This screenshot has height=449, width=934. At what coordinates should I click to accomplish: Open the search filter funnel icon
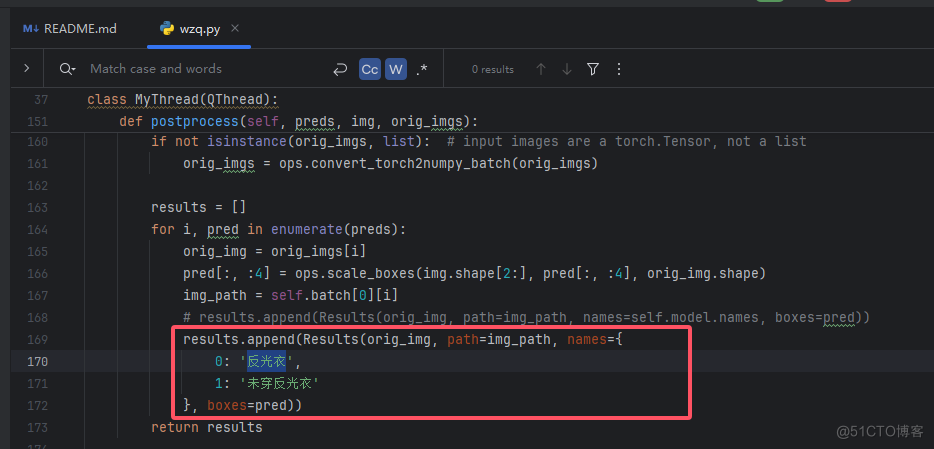[593, 69]
